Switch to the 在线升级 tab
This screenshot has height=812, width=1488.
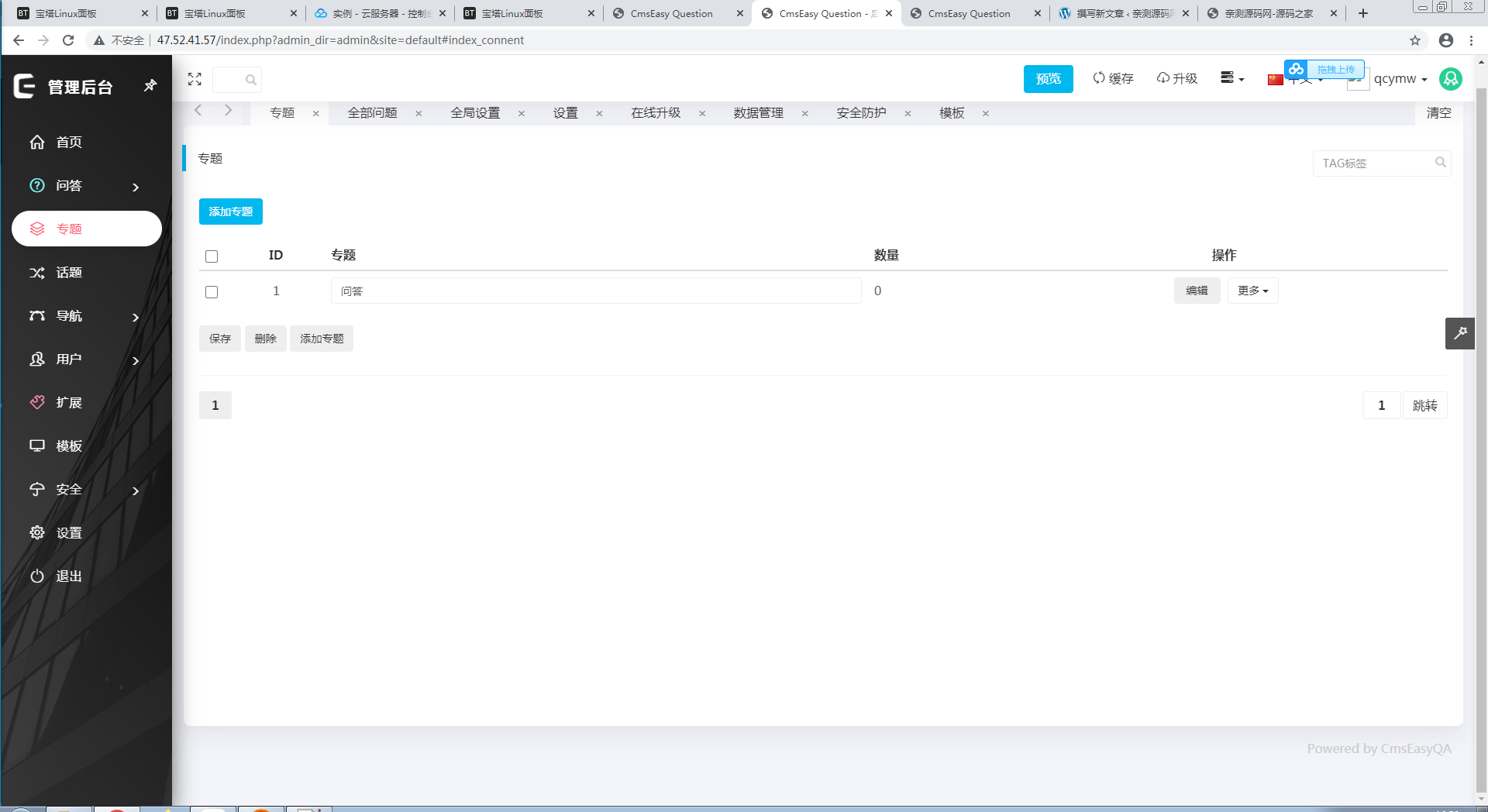click(656, 113)
